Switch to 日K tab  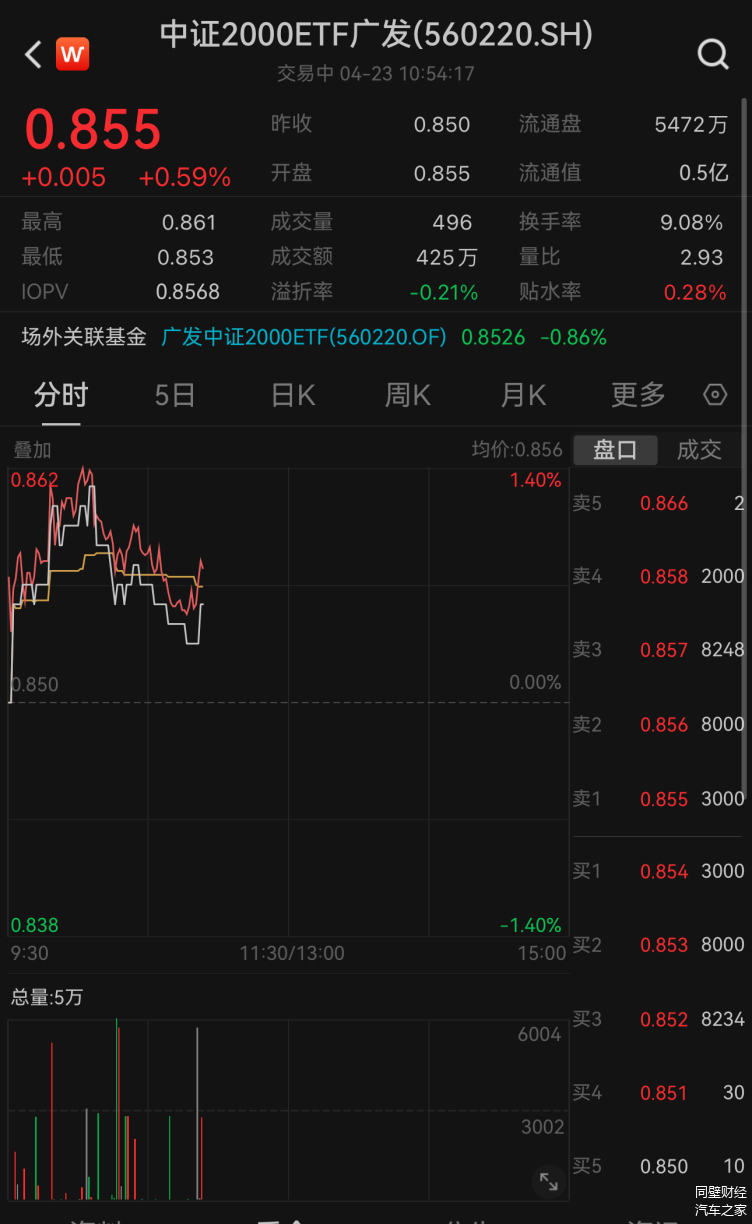coord(293,395)
